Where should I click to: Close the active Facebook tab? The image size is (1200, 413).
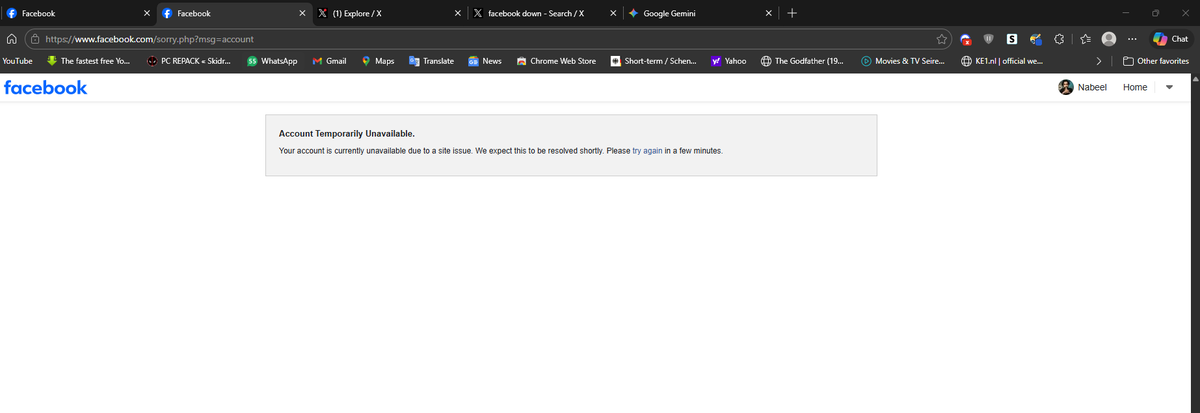click(302, 14)
